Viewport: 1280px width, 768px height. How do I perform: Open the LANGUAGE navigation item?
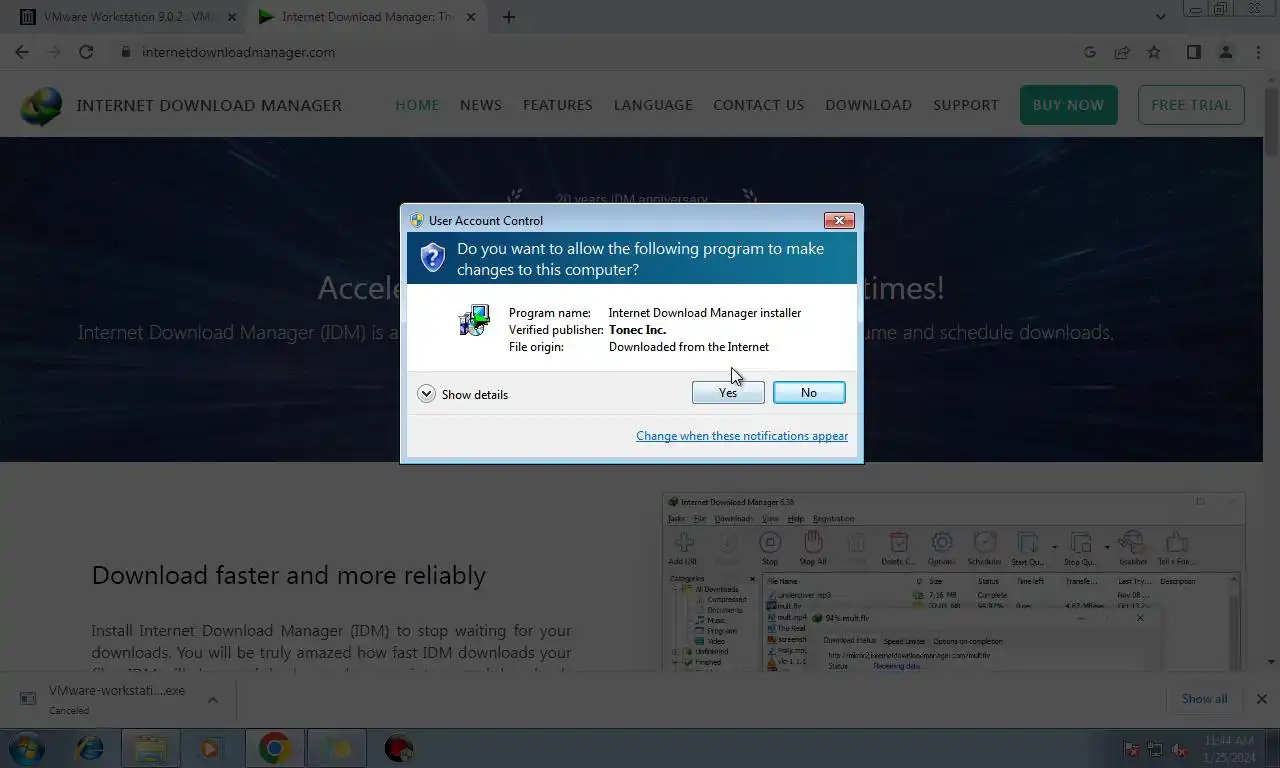653,105
